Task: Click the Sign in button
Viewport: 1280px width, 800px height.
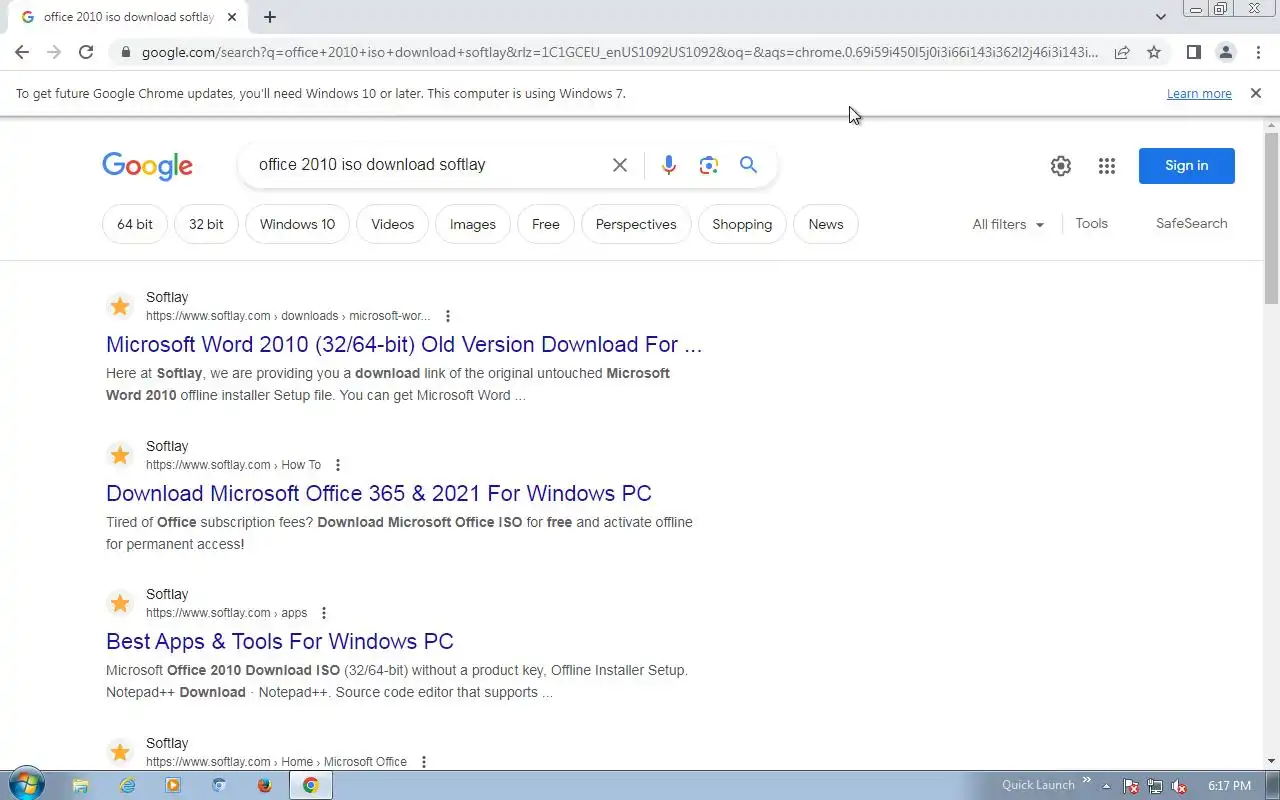Action: [1187, 166]
